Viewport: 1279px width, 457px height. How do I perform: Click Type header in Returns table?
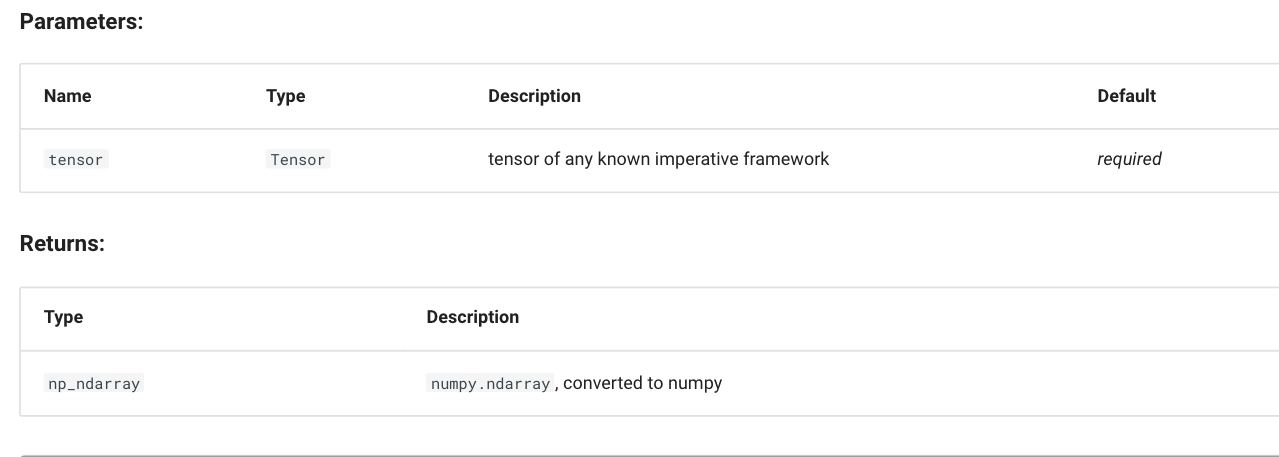coord(63,317)
